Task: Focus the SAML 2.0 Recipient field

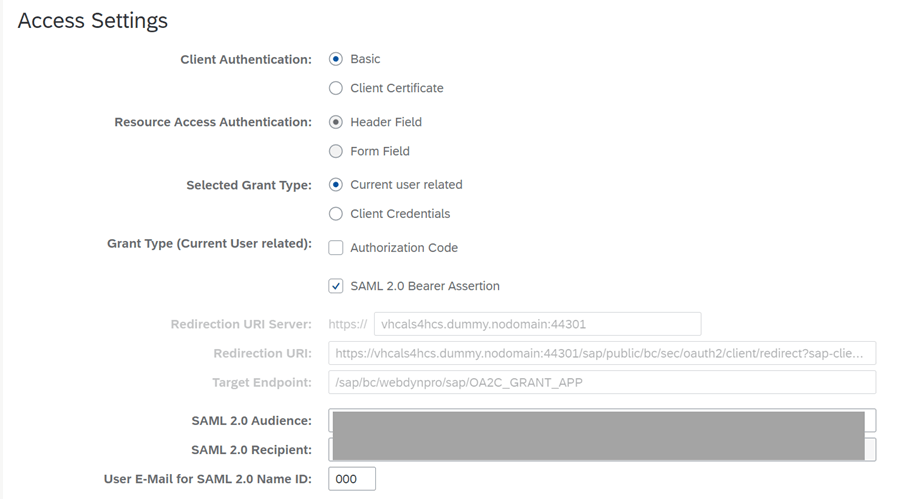Action: click(x=602, y=449)
